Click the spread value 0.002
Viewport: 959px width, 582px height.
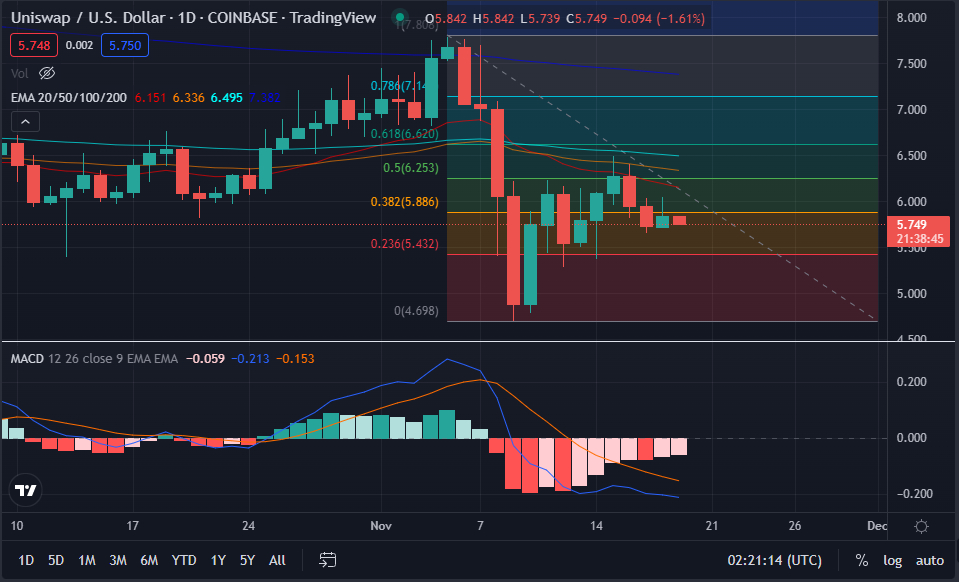[80, 45]
